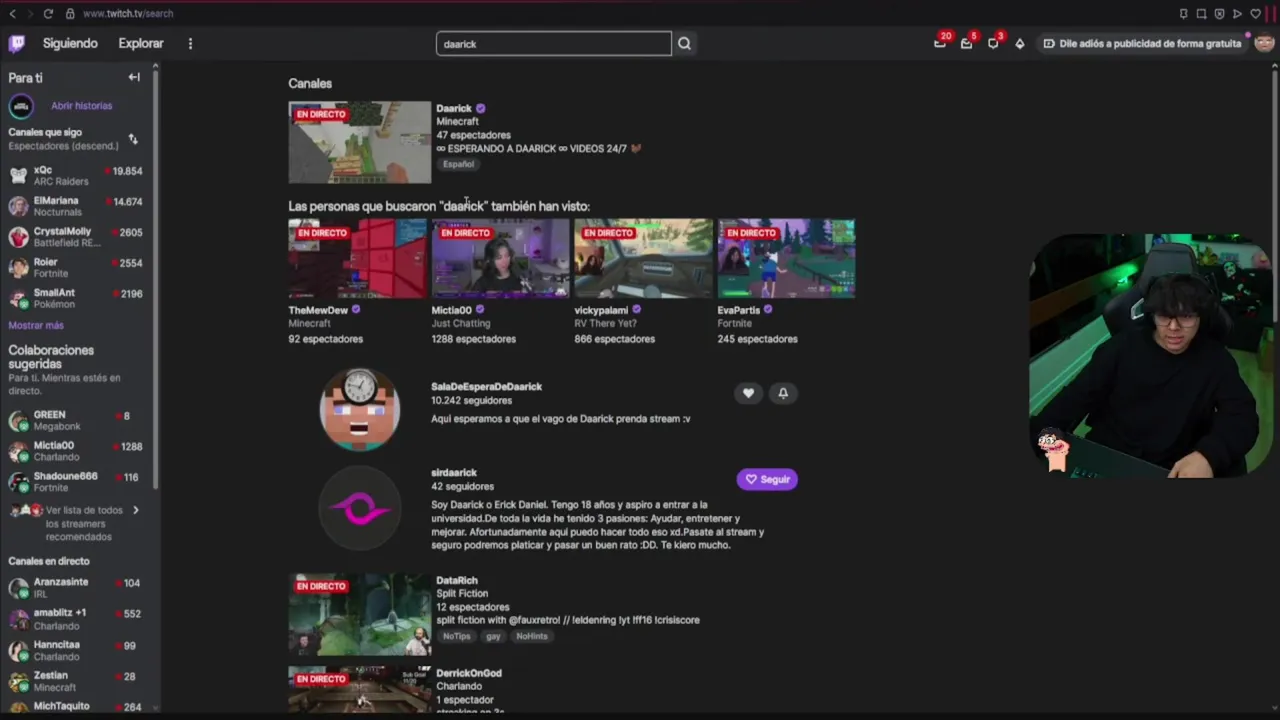Image resolution: width=1280 pixels, height=720 pixels.
Task: Click the NoHints tag
Action: (532, 636)
